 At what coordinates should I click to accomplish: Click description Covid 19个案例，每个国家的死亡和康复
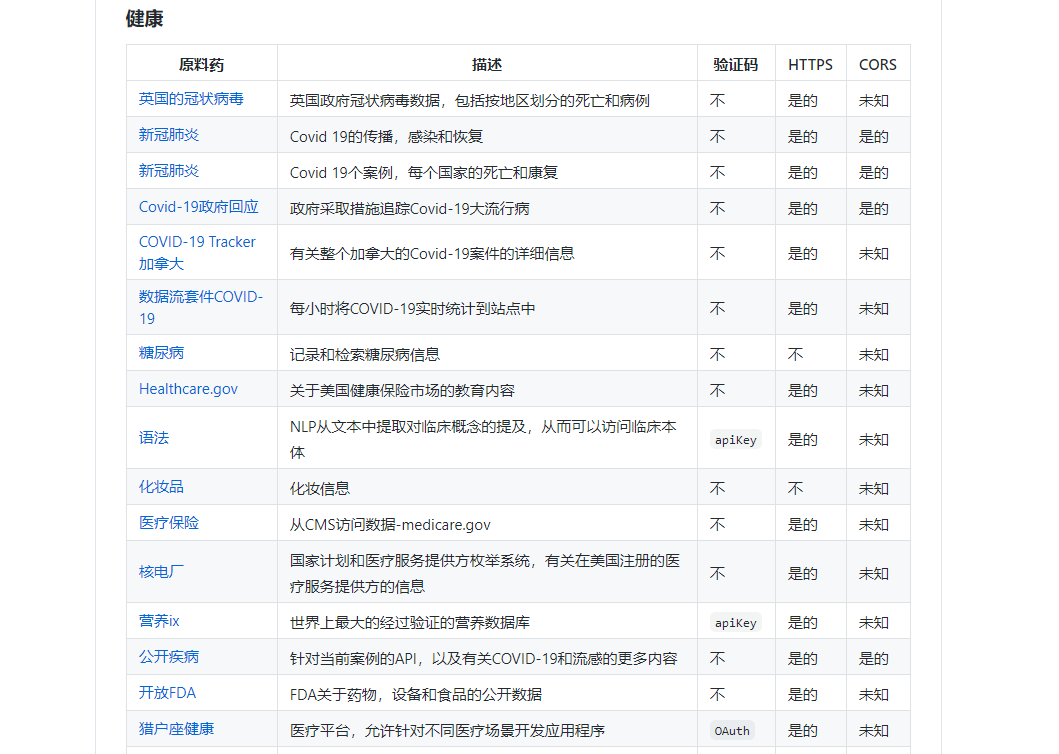(424, 172)
